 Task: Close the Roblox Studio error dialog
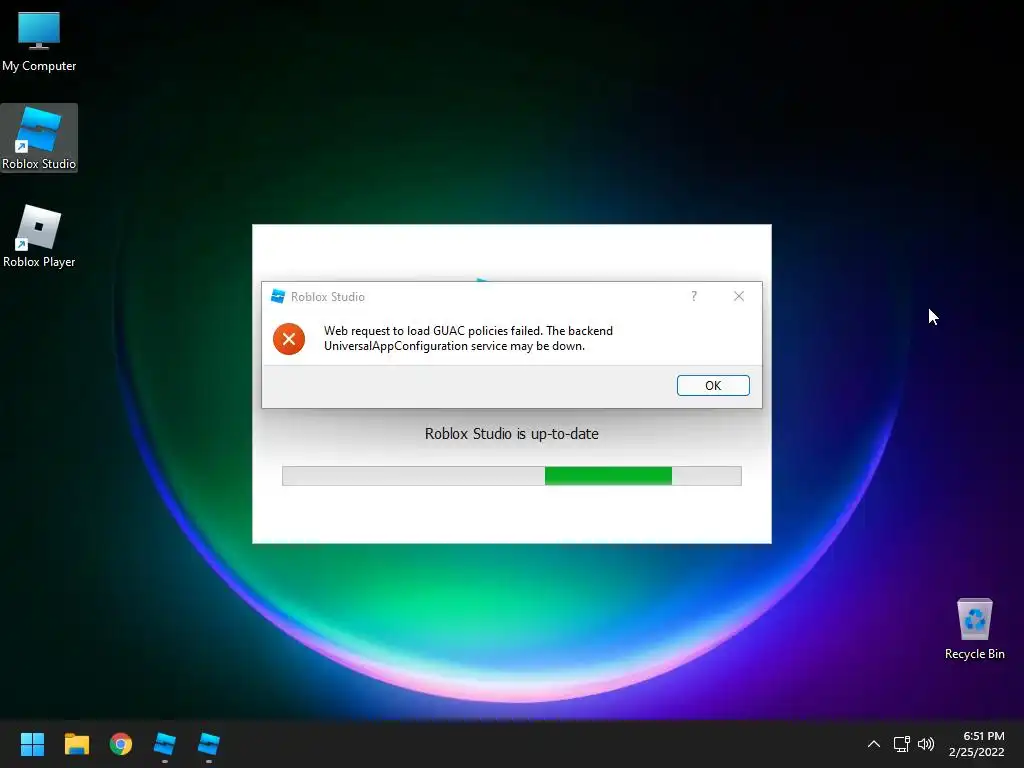click(739, 296)
